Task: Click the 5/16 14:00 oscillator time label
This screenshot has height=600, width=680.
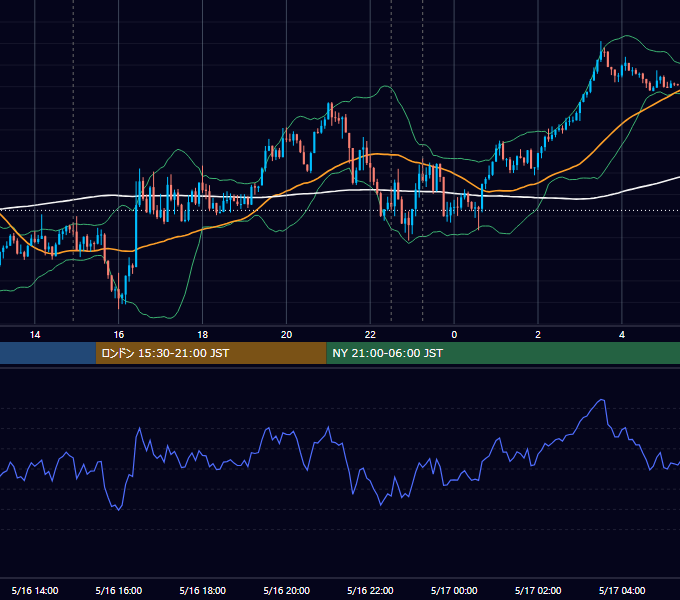Action: (x=35, y=590)
